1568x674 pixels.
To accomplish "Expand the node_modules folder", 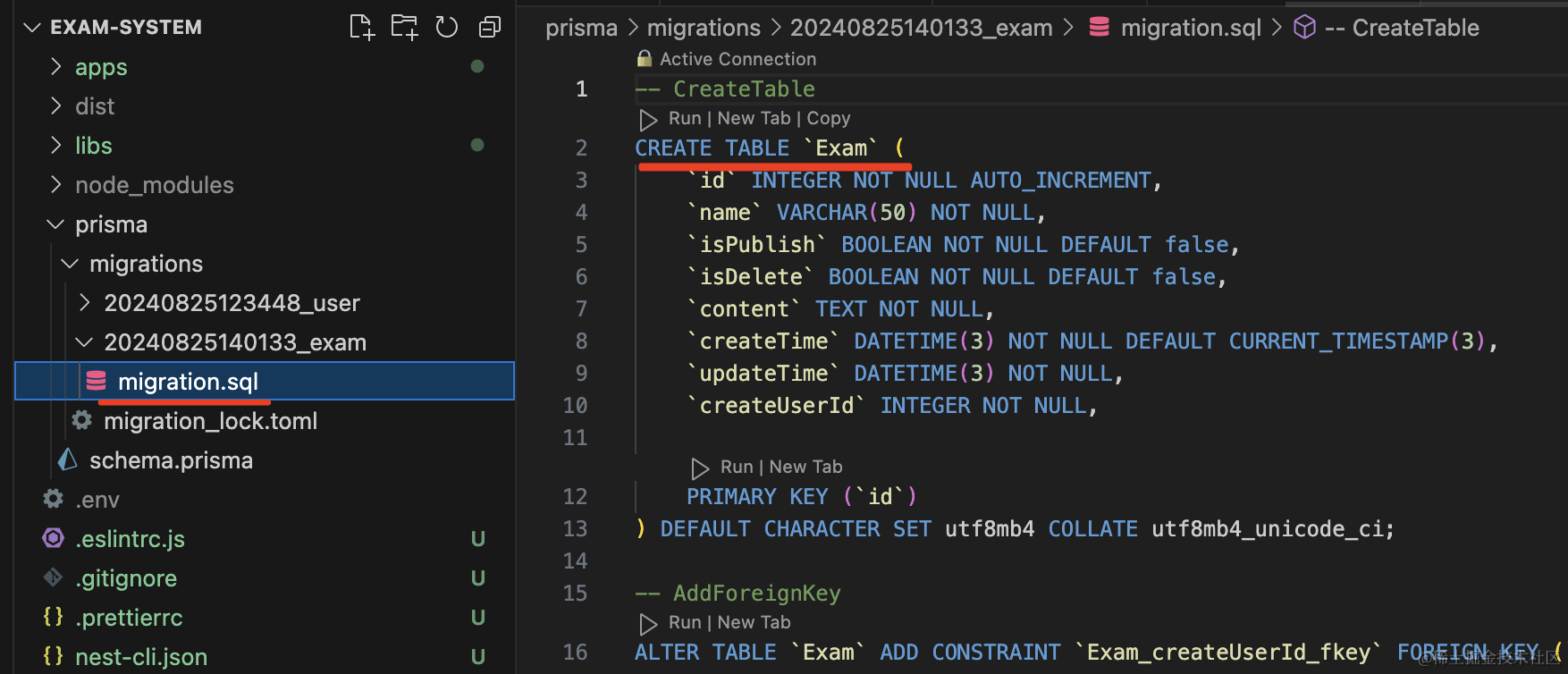I will tap(56, 185).
